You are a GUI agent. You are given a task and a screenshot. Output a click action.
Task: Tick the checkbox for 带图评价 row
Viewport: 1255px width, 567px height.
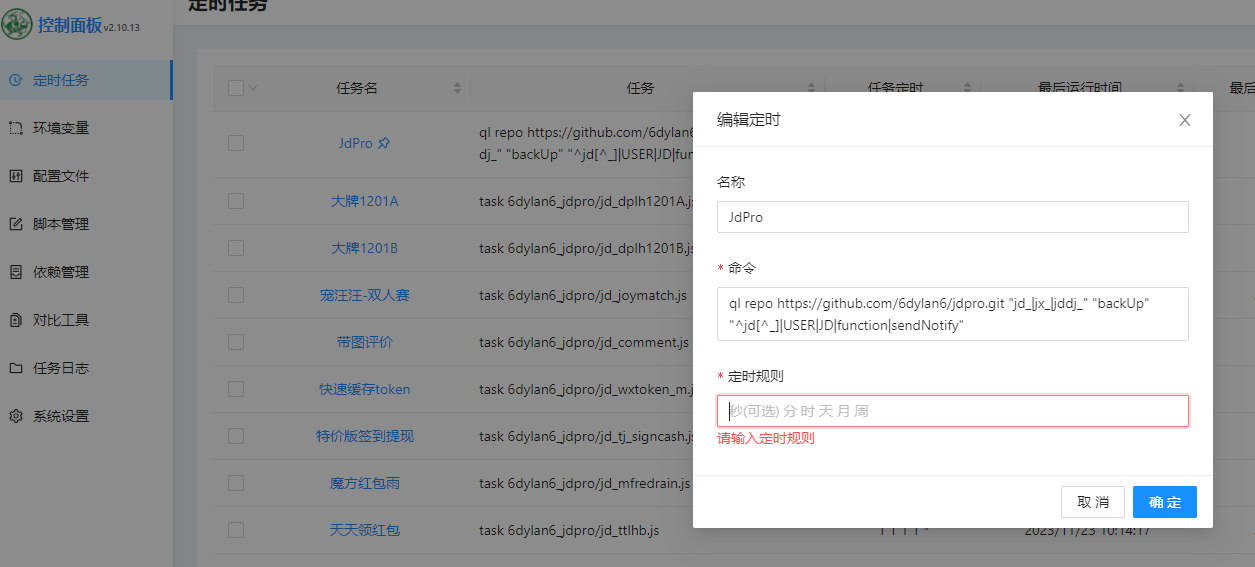click(x=236, y=342)
